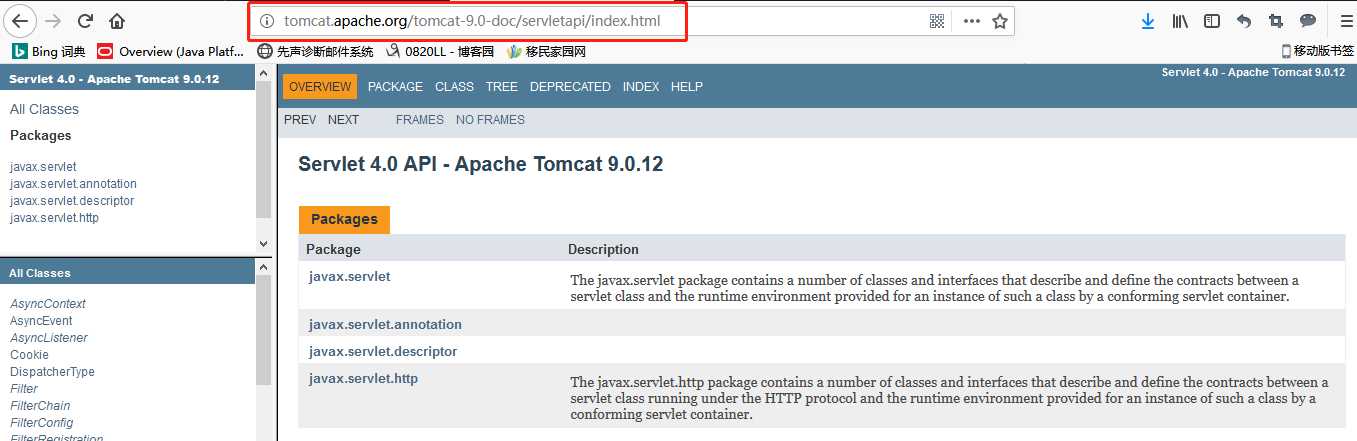Open javax.servlet.http in left packages list

click(x=54, y=218)
